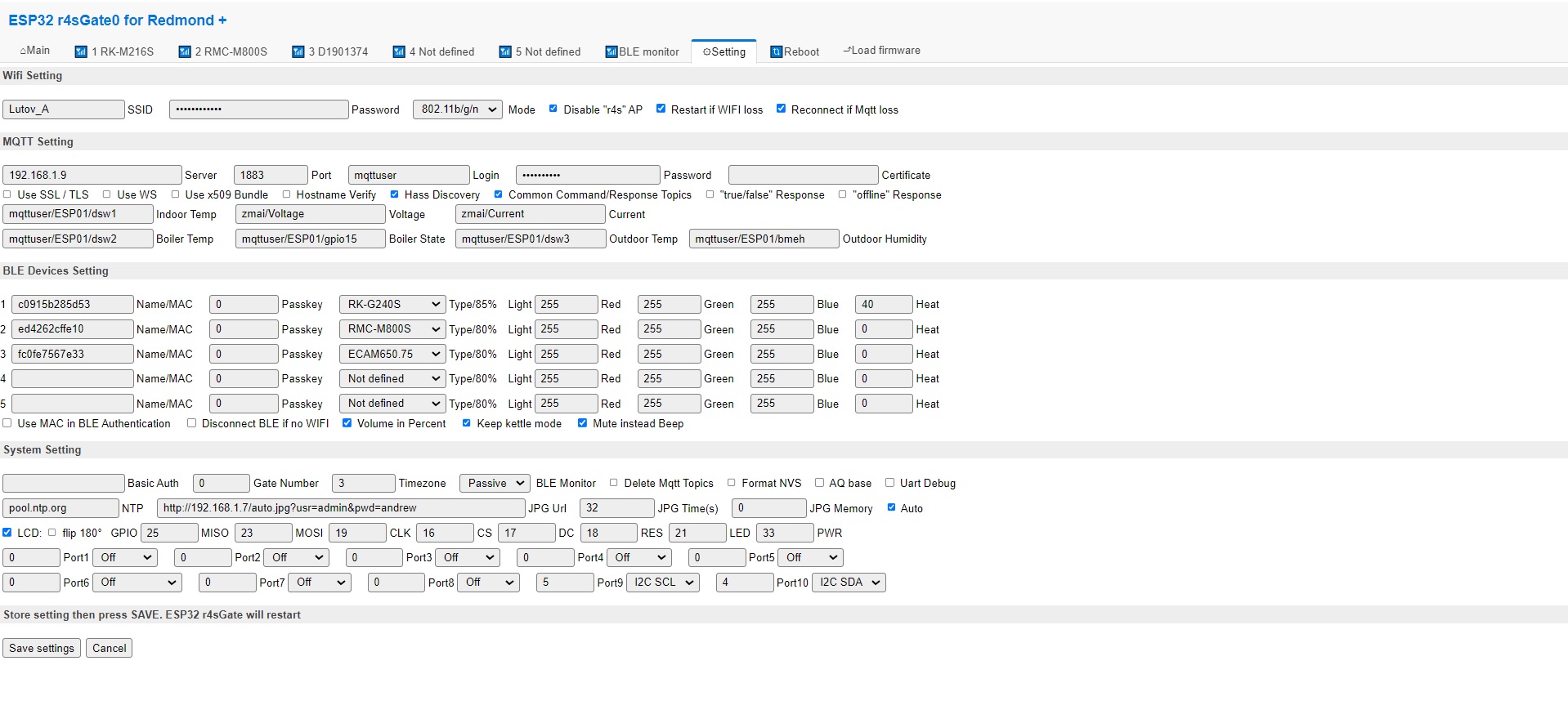Open the ECAM650.75 device type dropdown
This screenshot has width=1568, height=710.
(392, 354)
